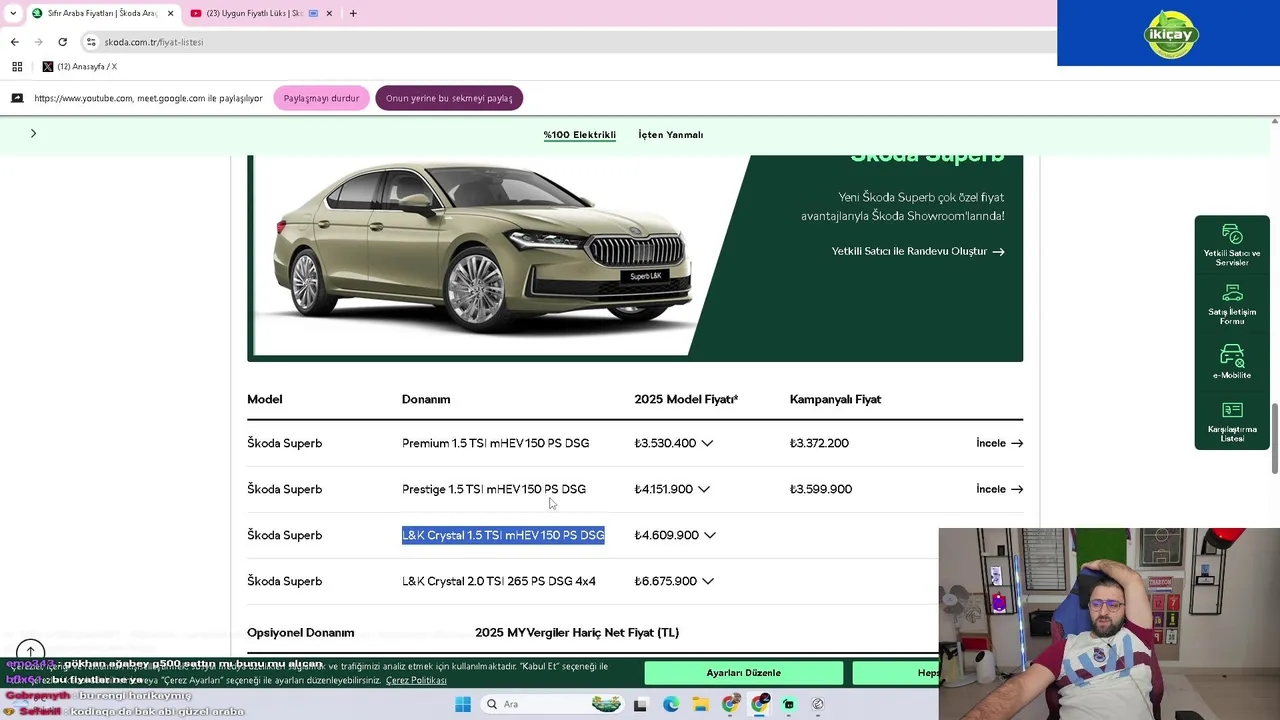Viewport: 1280px width, 720px height.
Task: Click the 2025 Model Fiyatı column header
Action: pos(686,399)
